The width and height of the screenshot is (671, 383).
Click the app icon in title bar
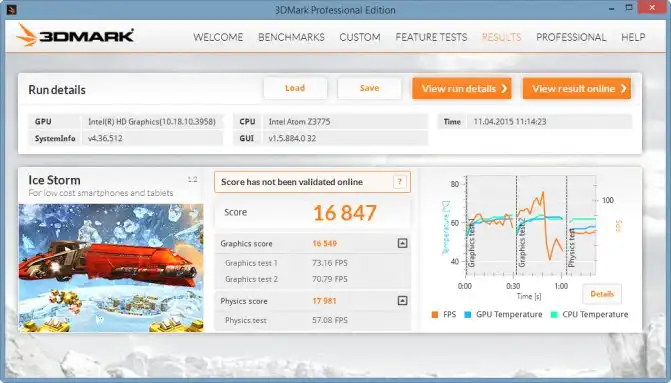pyautogui.click(x=12, y=9)
